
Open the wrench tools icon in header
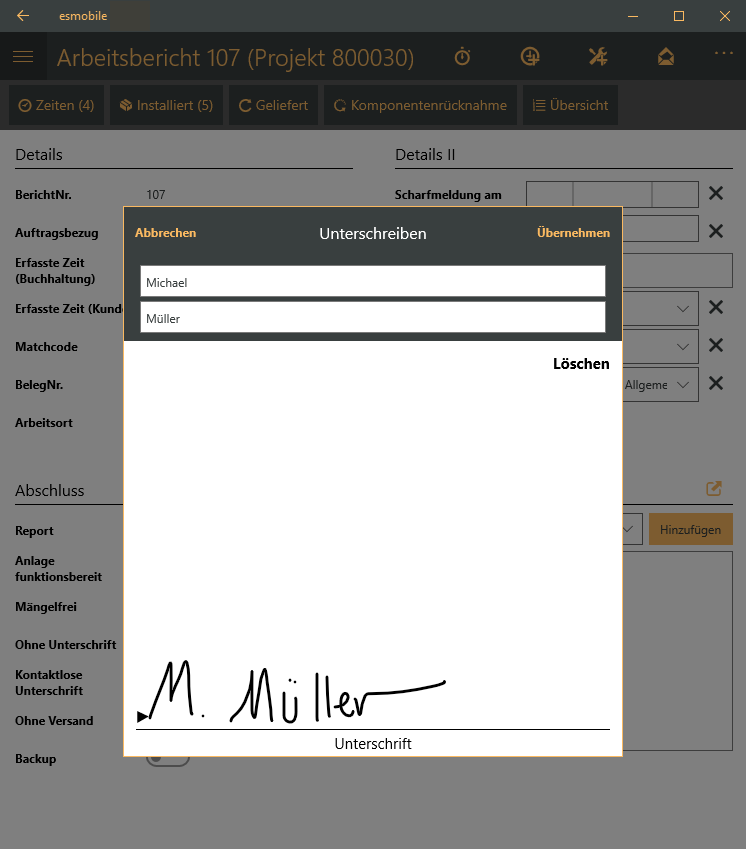click(x=598, y=57)
